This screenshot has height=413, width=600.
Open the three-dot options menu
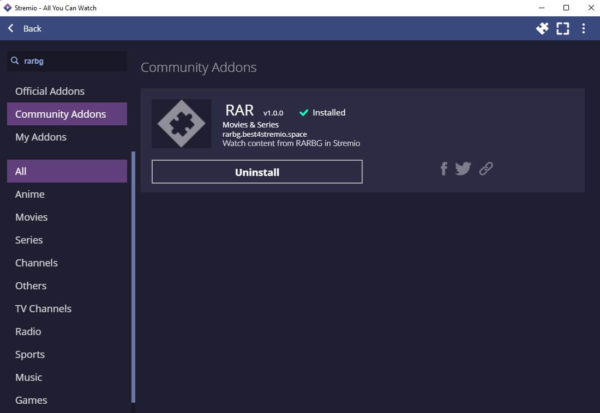(x=583, y=28)
